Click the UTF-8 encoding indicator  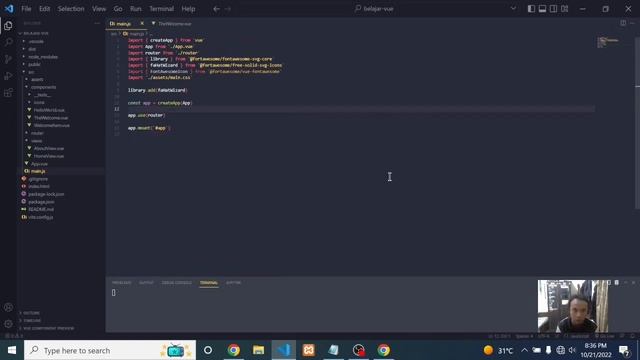(543, 336)
